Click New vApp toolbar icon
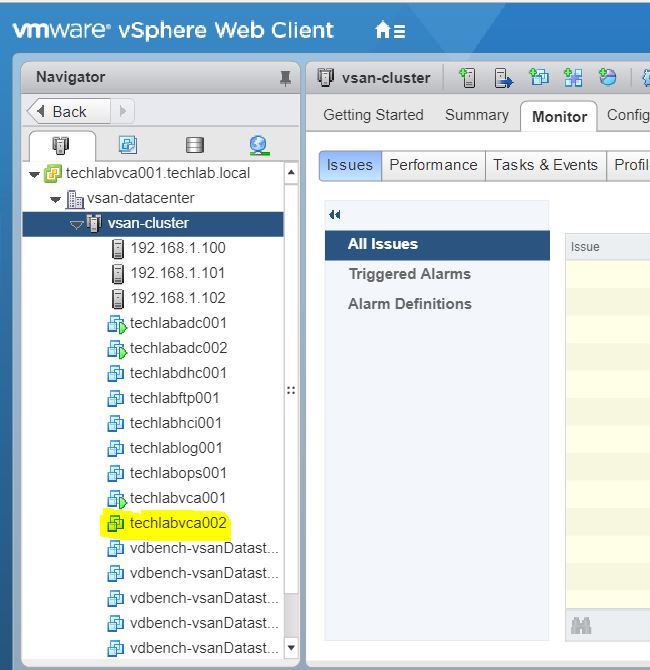This screenshot has height=670, width=650. 573,77
